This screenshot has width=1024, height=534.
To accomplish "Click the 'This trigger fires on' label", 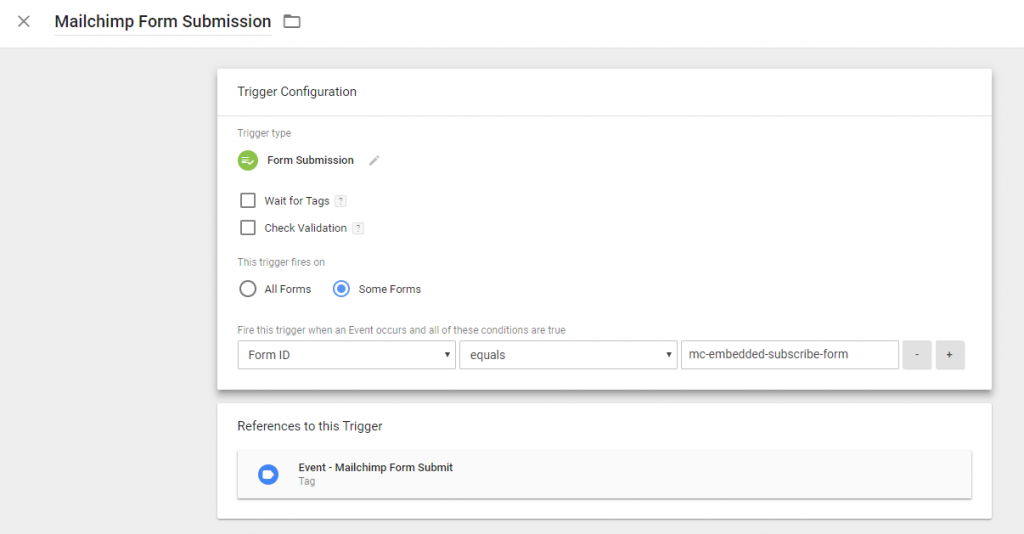I will pyautogui.click(x=281, y=262).
